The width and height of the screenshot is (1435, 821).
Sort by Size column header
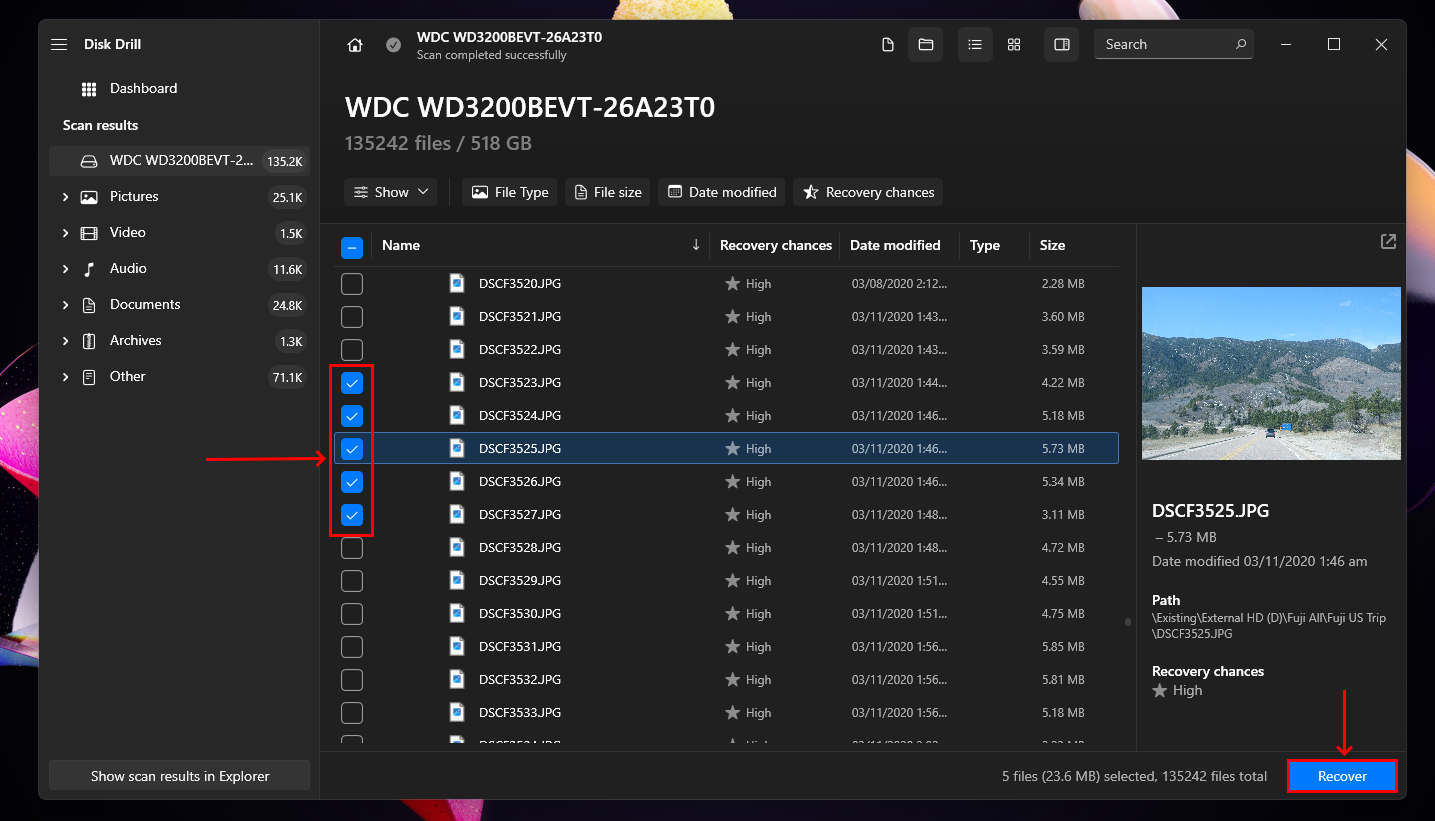(x=1052, y=245)
